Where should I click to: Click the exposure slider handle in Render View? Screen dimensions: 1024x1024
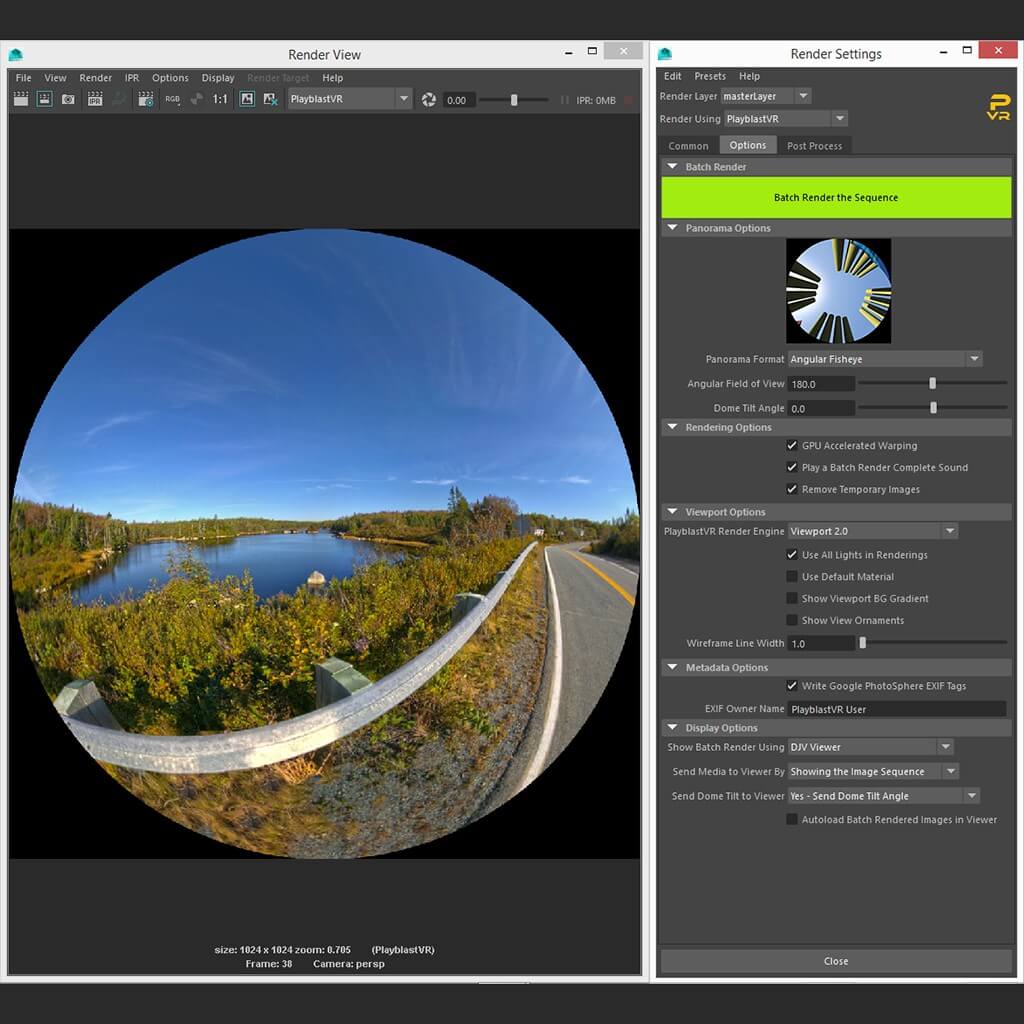[514, 100]
